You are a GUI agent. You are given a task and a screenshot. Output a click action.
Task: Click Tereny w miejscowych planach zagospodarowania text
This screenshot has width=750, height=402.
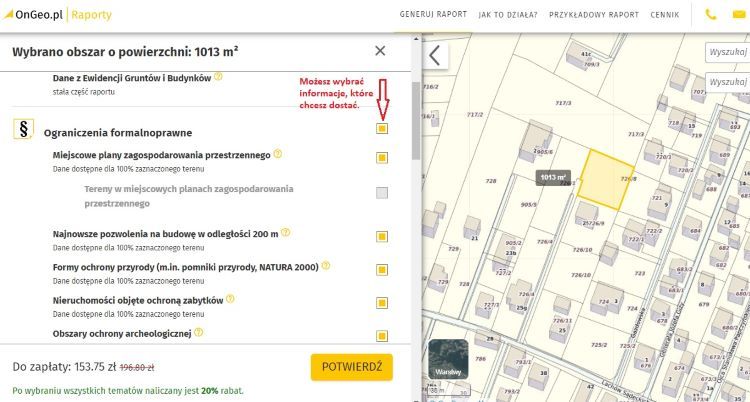[189, 196]
